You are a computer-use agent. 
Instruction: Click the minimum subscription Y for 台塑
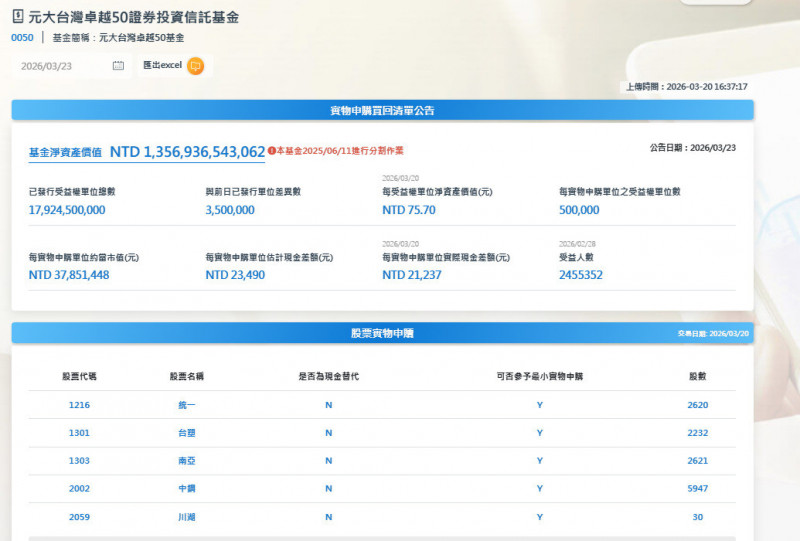(x=540, y=433)
